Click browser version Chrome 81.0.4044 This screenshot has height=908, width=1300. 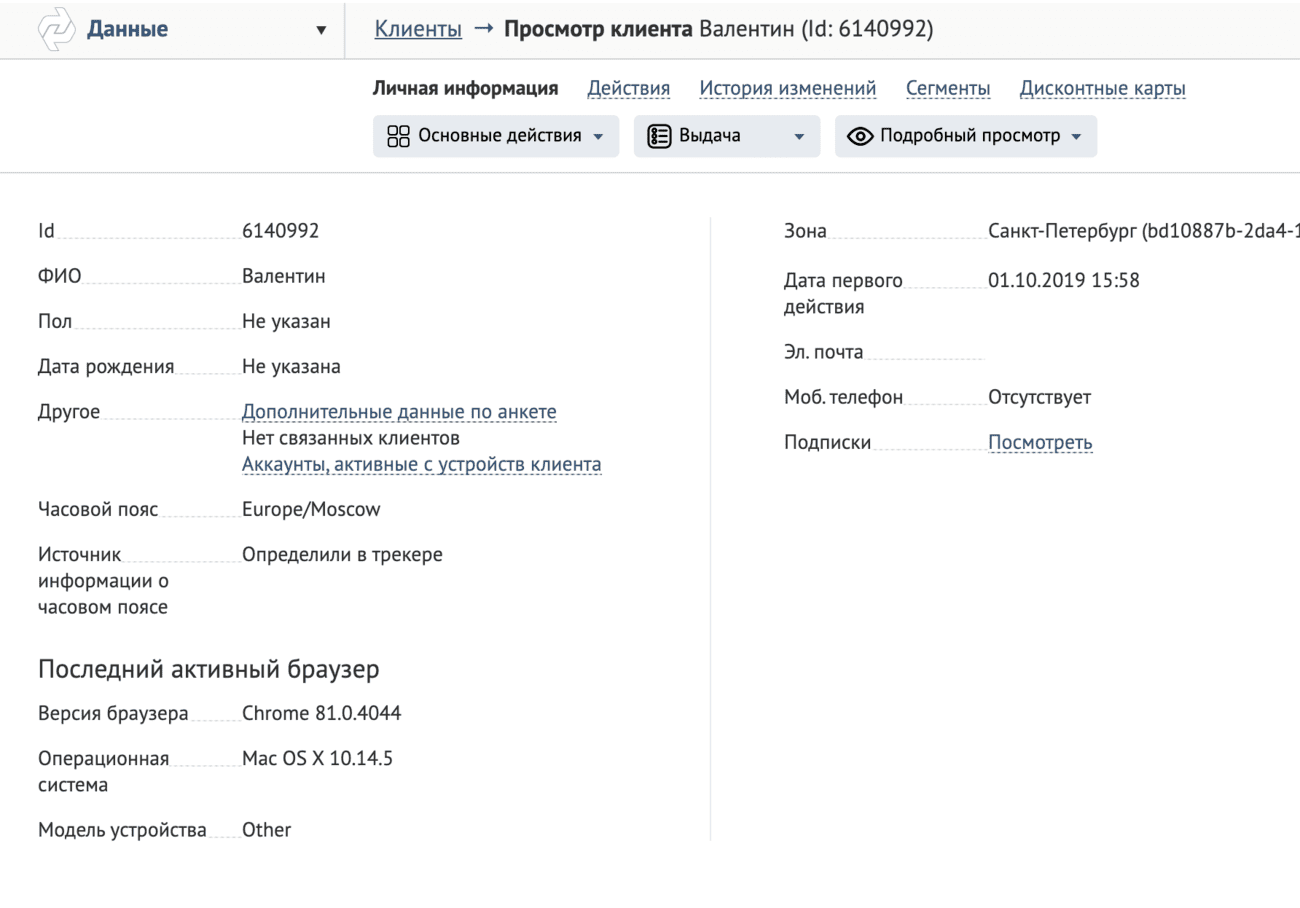pyautogui.click(x=322, y=713)
